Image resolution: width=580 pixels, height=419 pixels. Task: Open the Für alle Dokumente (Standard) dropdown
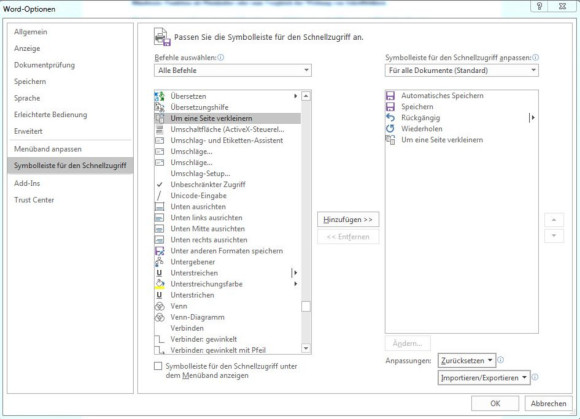[x=462, y=70]
